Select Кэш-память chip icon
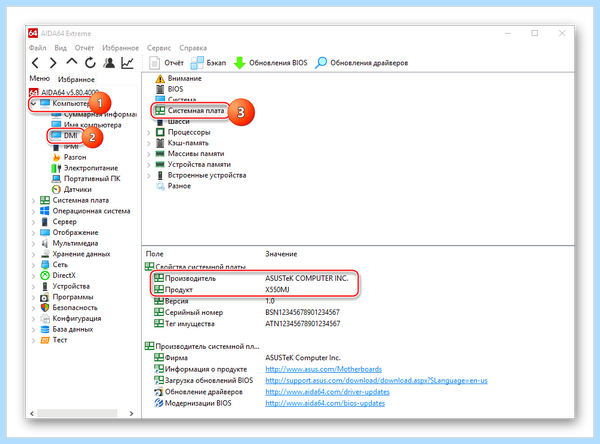 tap(160, 143)
